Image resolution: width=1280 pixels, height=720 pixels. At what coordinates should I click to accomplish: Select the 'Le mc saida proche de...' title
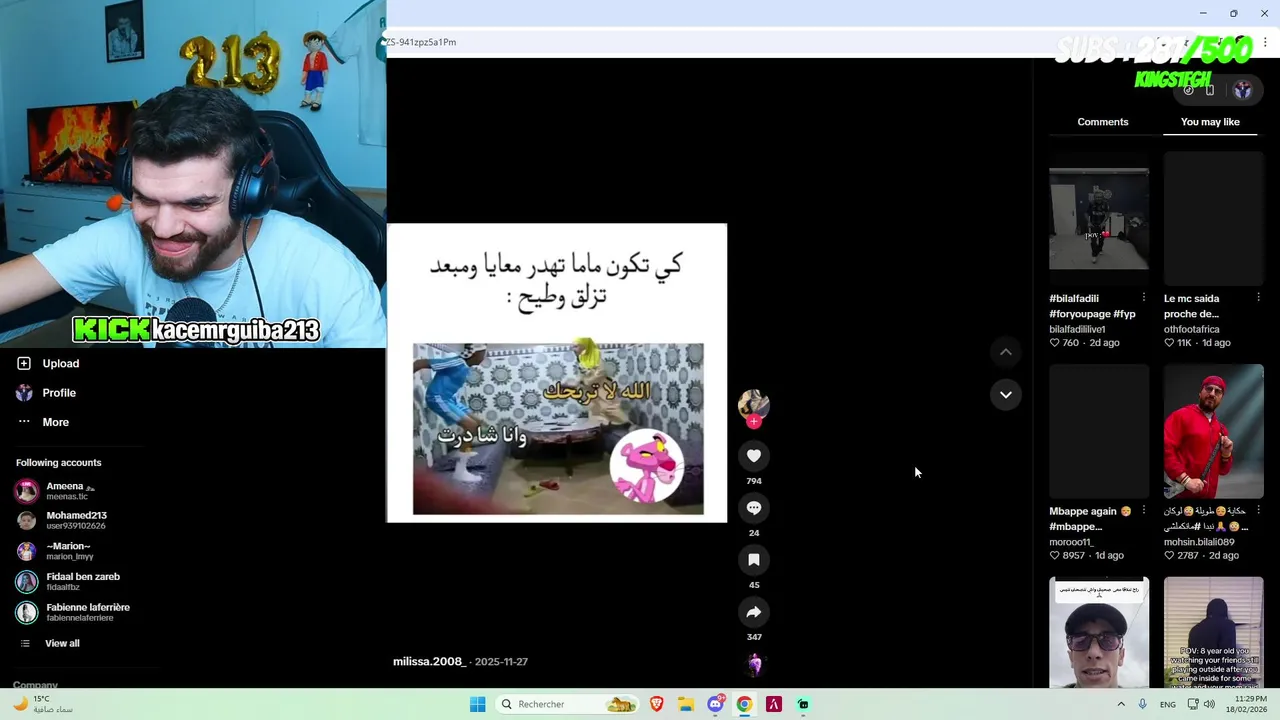1192,306
